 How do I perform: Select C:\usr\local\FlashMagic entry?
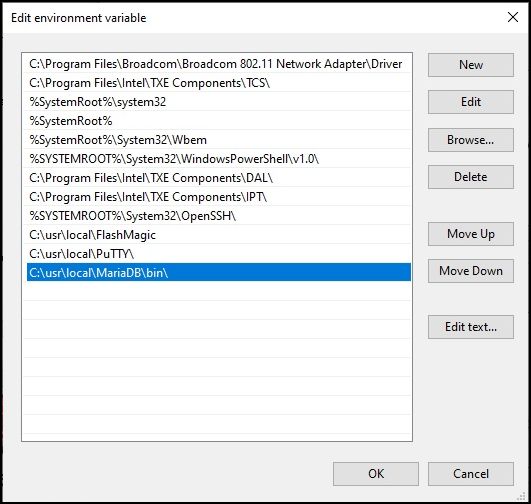click(219, 235)
